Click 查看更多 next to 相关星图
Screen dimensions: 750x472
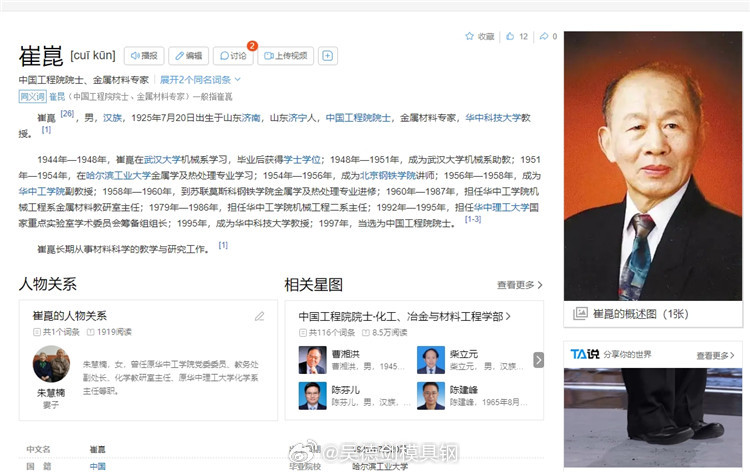pyautogui.click(x=519, y=285)
